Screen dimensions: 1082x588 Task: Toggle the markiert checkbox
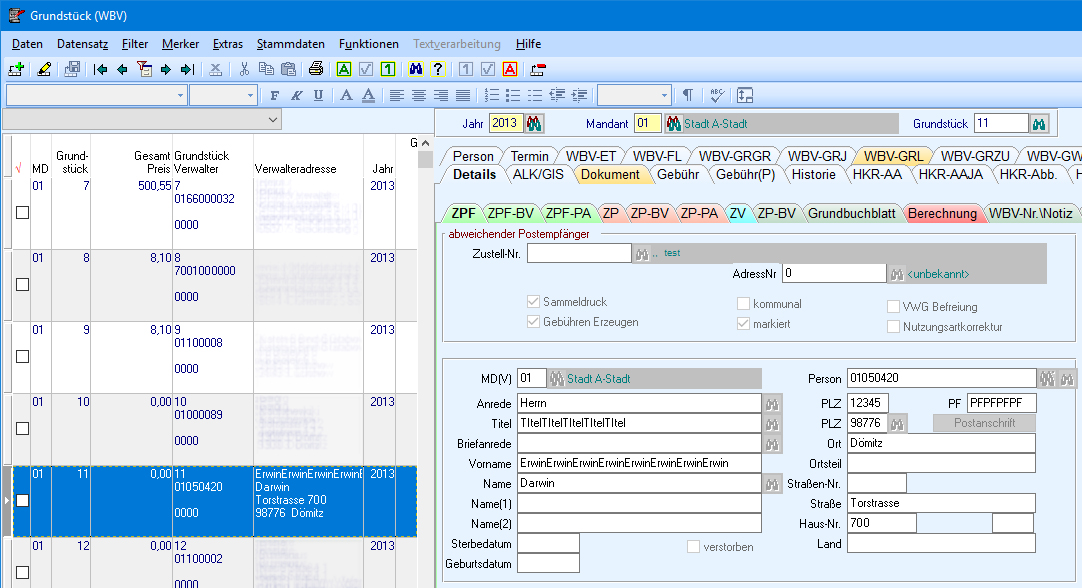coord(743,324)
